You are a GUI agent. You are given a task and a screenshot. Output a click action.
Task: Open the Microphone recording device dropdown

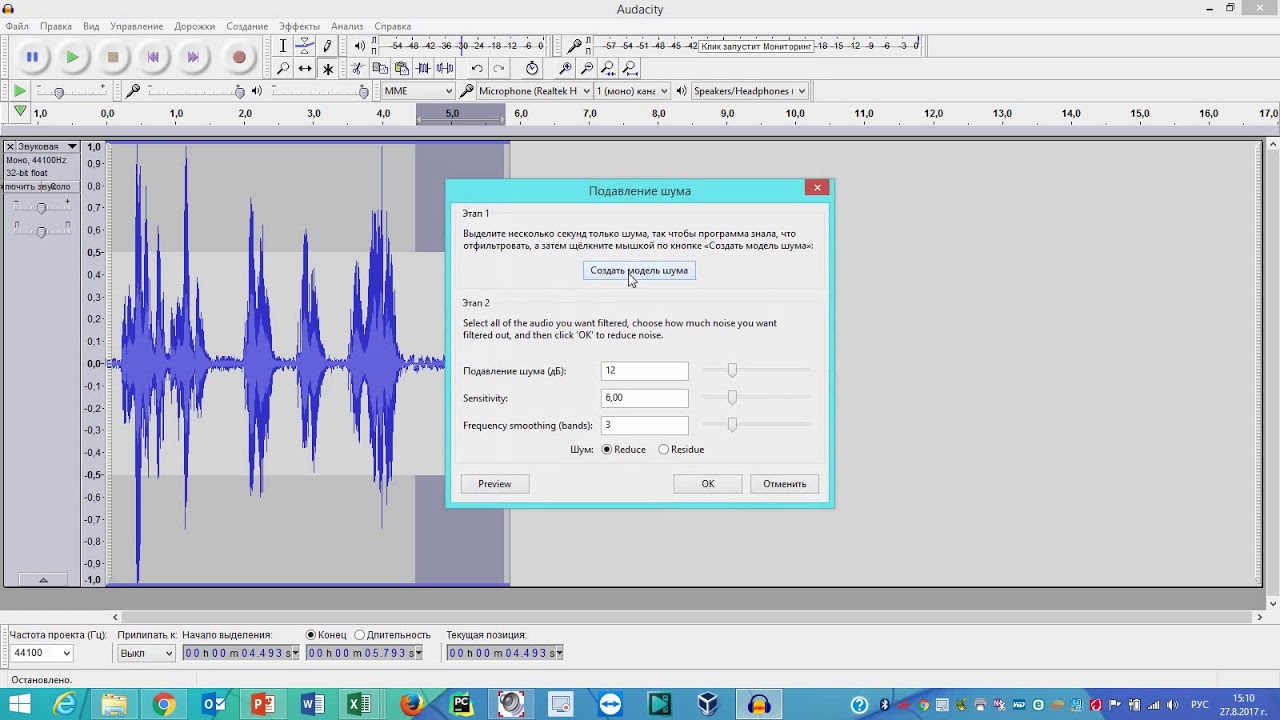(x=535, y=91)
